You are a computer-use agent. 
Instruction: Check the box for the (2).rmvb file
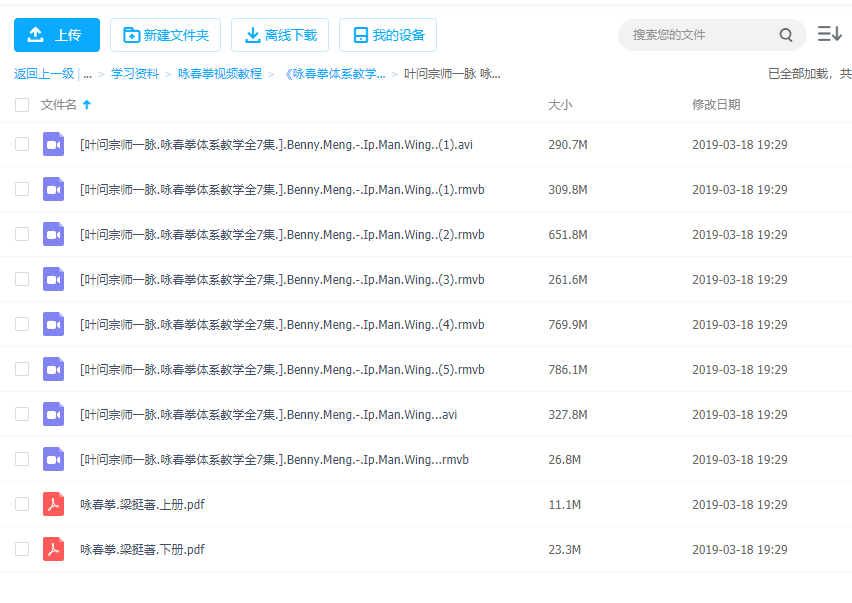tap(22, 234)
